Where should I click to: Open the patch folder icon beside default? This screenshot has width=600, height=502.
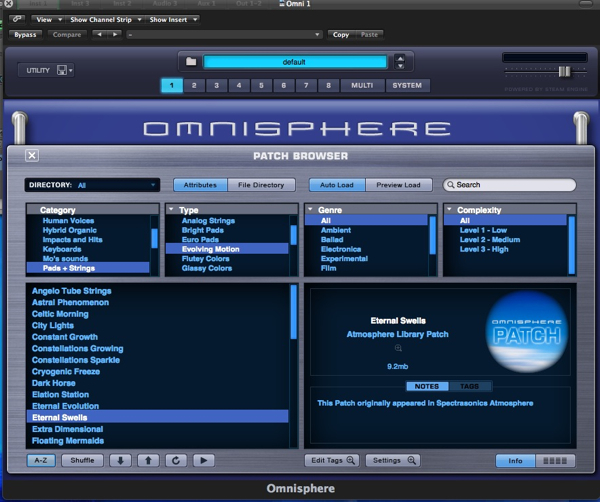point(191,62)
